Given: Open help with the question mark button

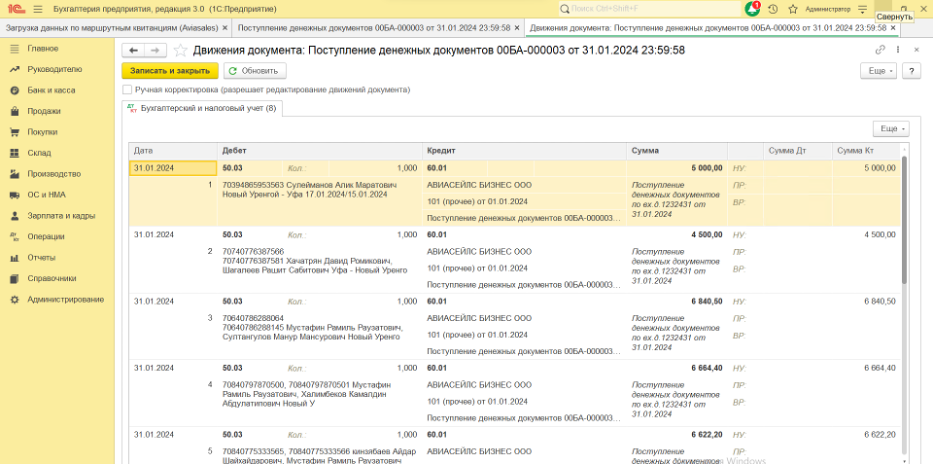Looking at the screenshot, I should 911,70.
